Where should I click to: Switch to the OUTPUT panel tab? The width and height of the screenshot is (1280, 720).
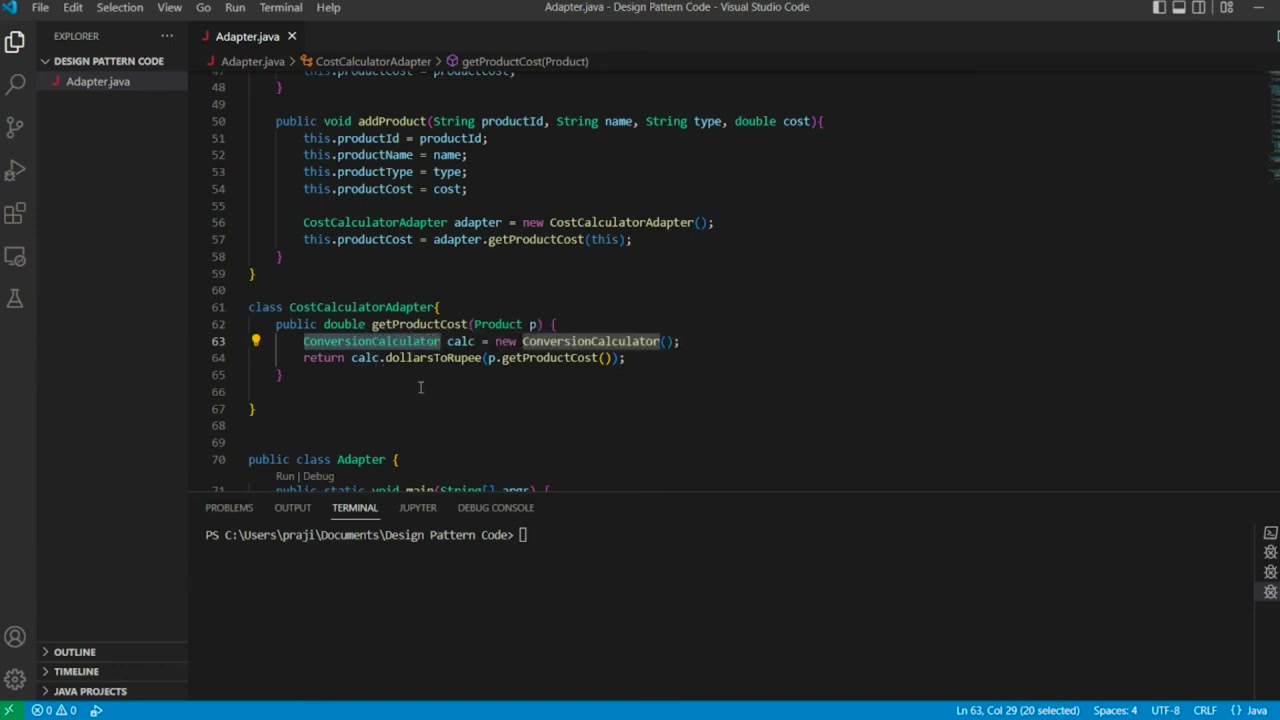293,508
